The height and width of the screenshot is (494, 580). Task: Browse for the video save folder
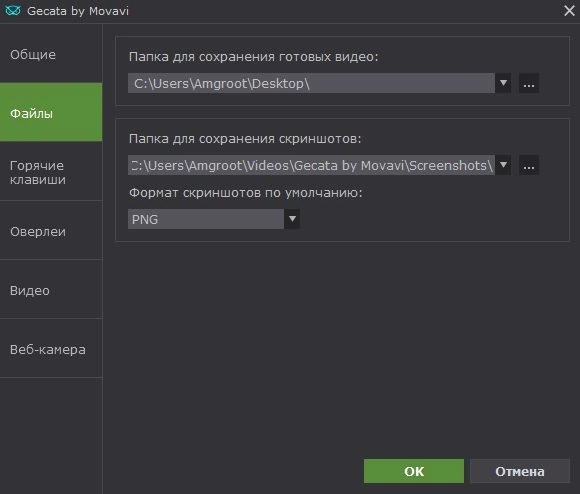pos(529,83)
